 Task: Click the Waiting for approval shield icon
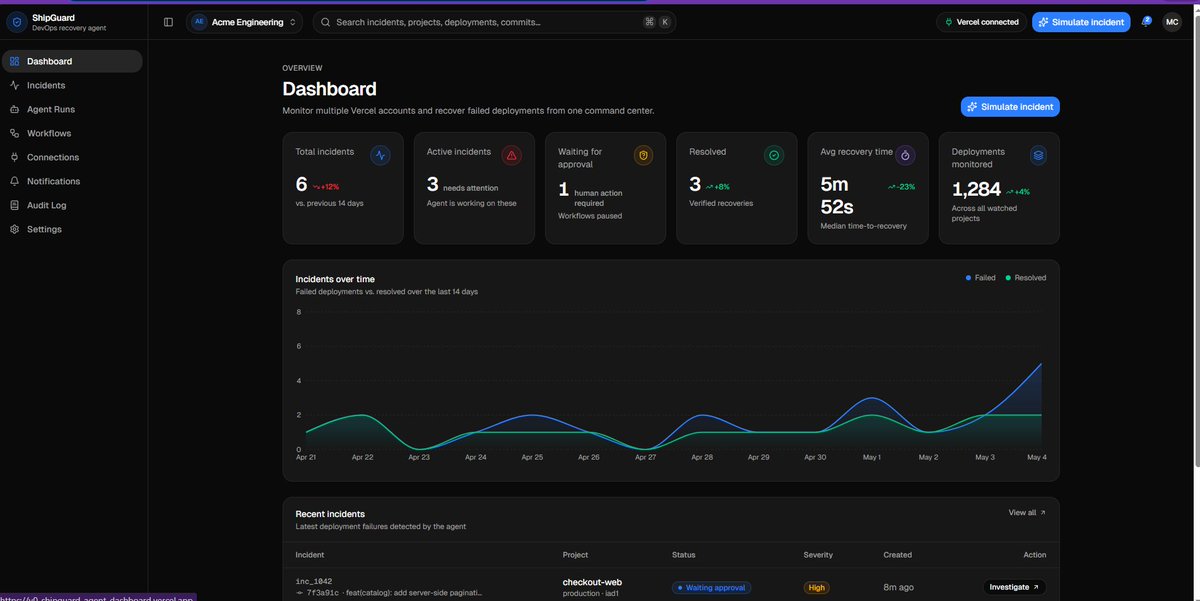coord(643,155)
